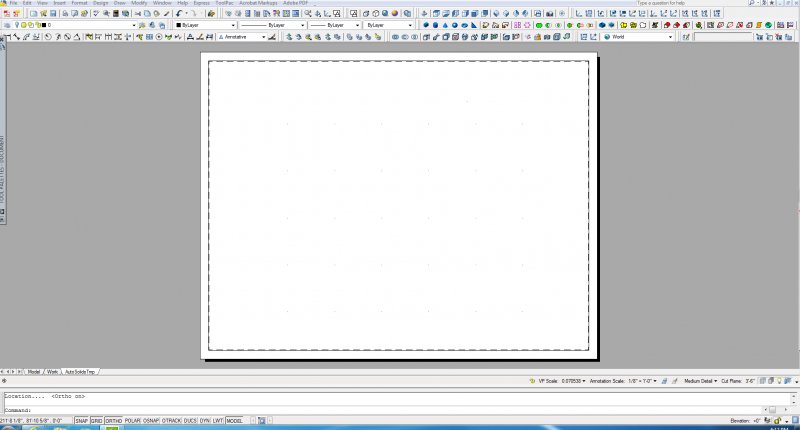Viewport: 800px width, 430px height.
Task: Click the padlock icon in toolbar
Action: [x=537, y=37]
